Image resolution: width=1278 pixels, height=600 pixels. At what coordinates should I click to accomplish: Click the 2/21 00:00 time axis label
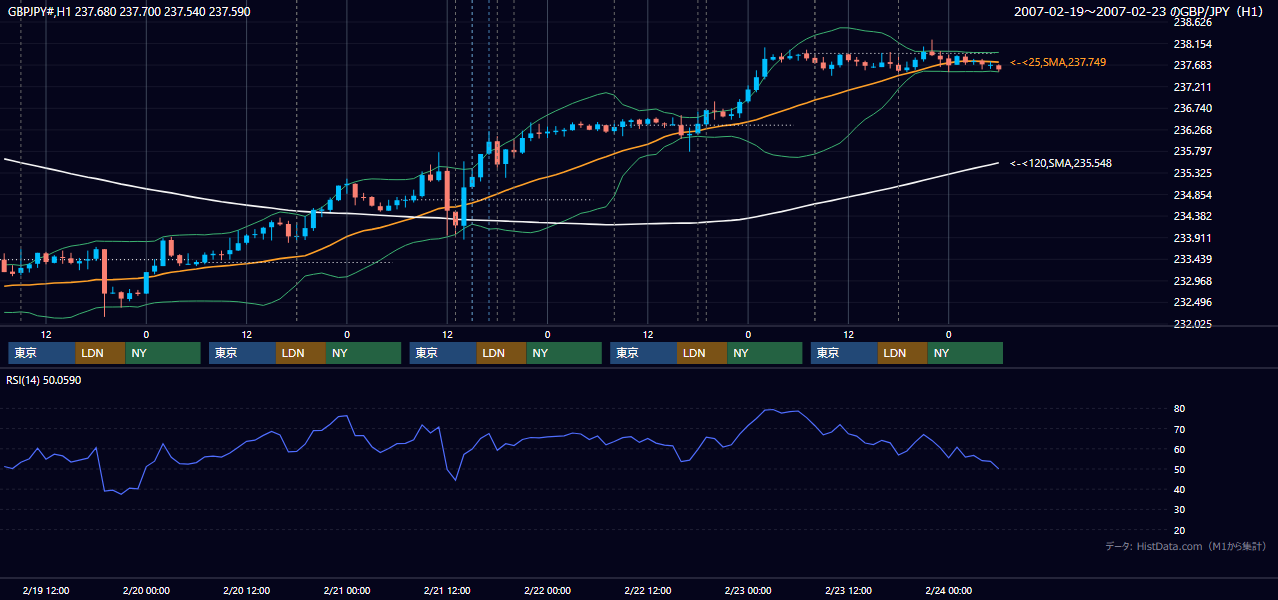[347, 590]
